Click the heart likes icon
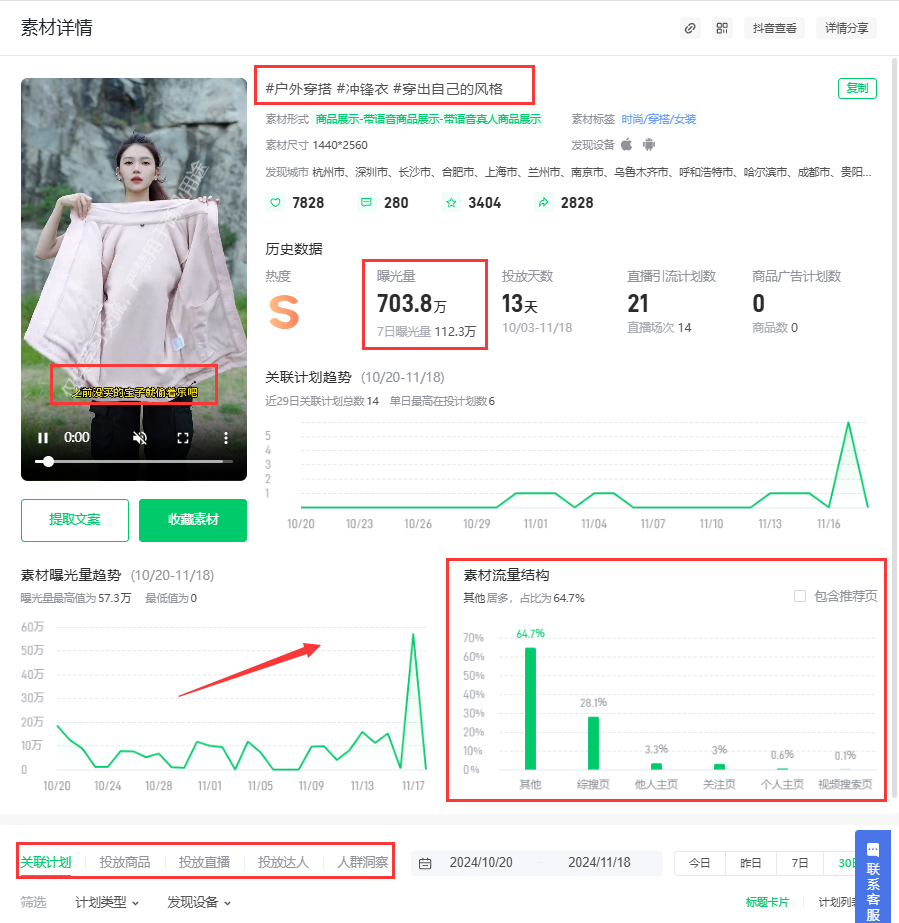This screenshot has width=899, height=923. coord(275,202)
